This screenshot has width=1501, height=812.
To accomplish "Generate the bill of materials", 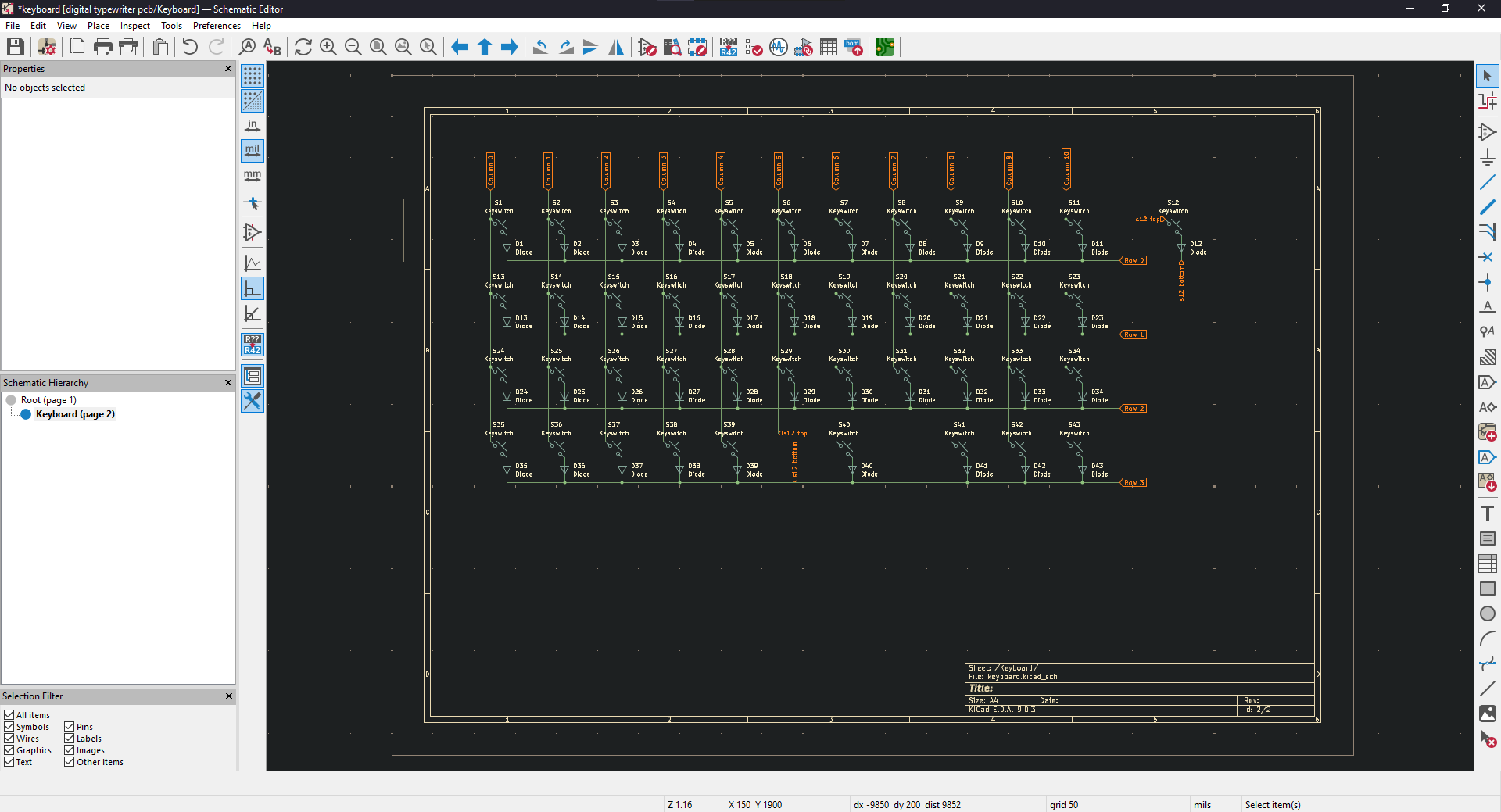I will [854, 47].
